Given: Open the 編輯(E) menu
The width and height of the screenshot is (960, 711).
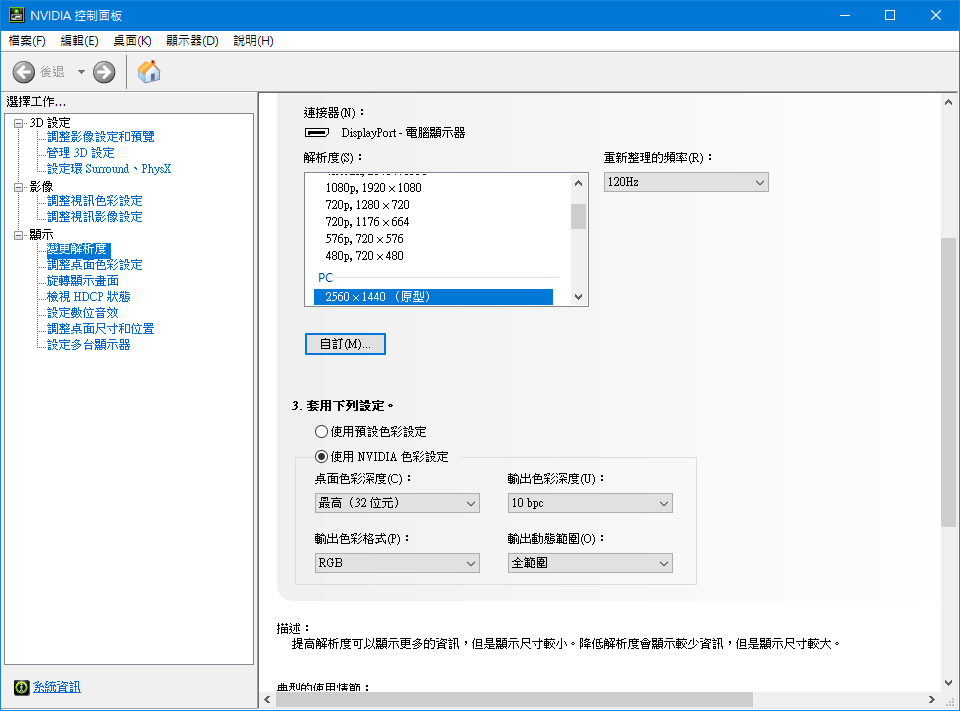Looking at the screenshot, I should click(80, 41).
